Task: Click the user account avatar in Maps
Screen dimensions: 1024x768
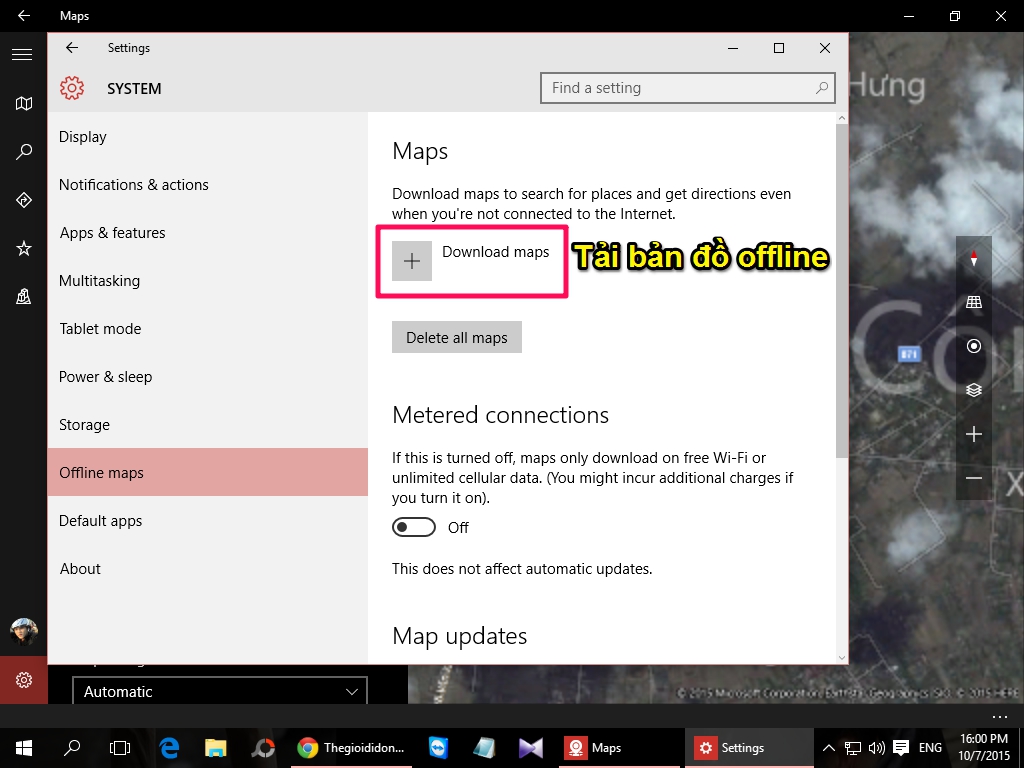Action: [x=24, y=631]
